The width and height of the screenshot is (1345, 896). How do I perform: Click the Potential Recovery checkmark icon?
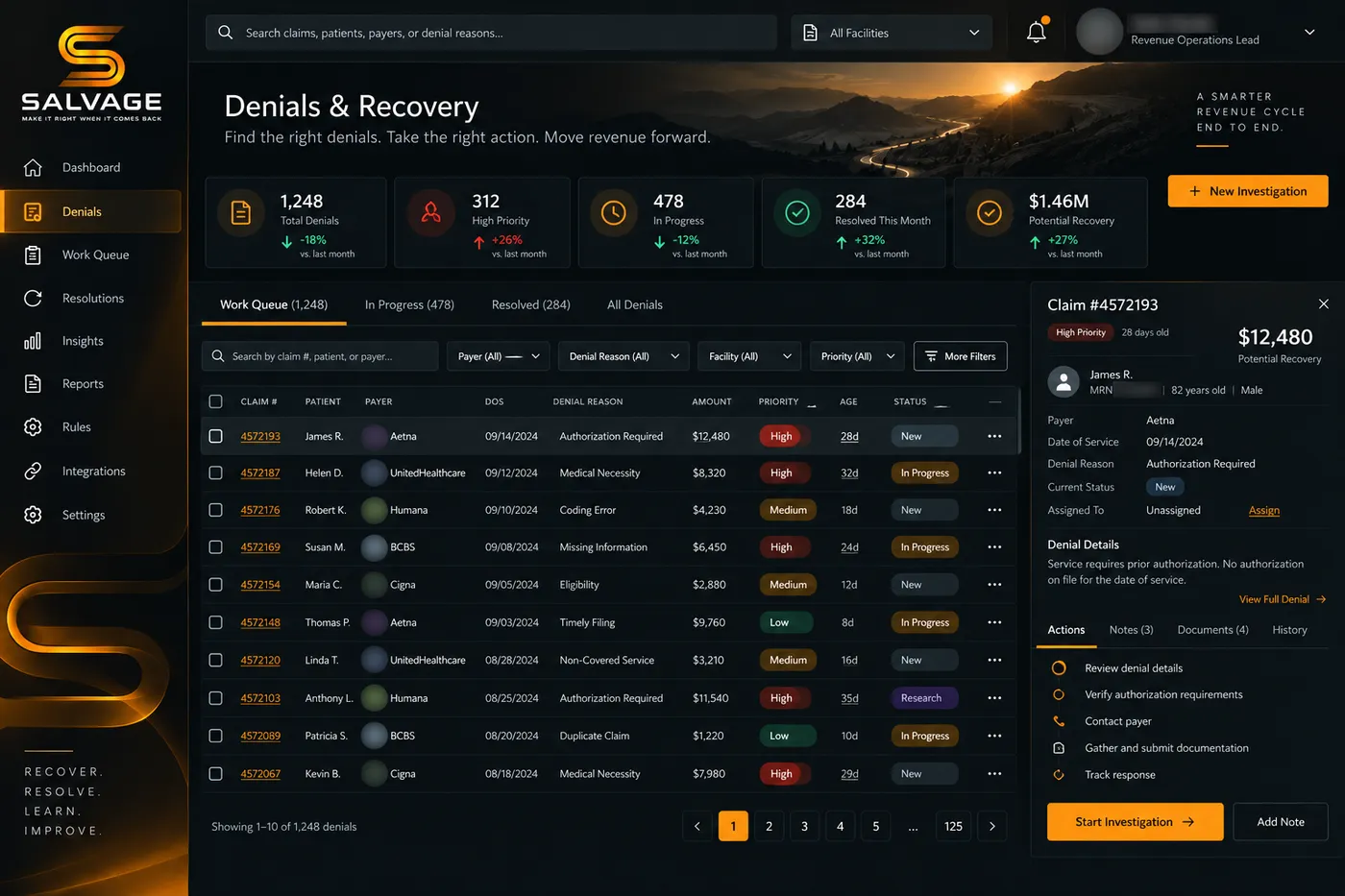point(989,212)
